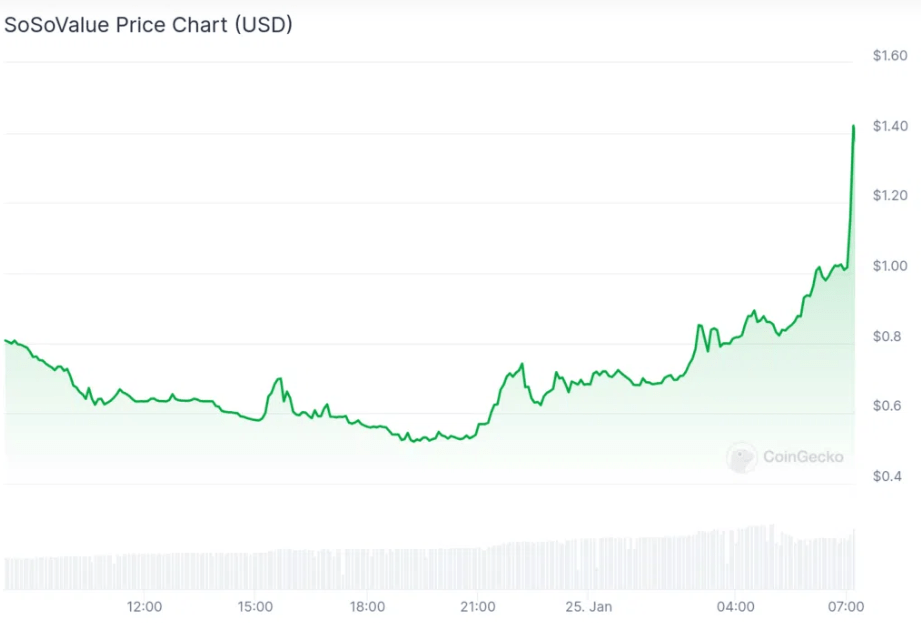
Task: Click the 07:00 time axis label
Action: [847, 606]
